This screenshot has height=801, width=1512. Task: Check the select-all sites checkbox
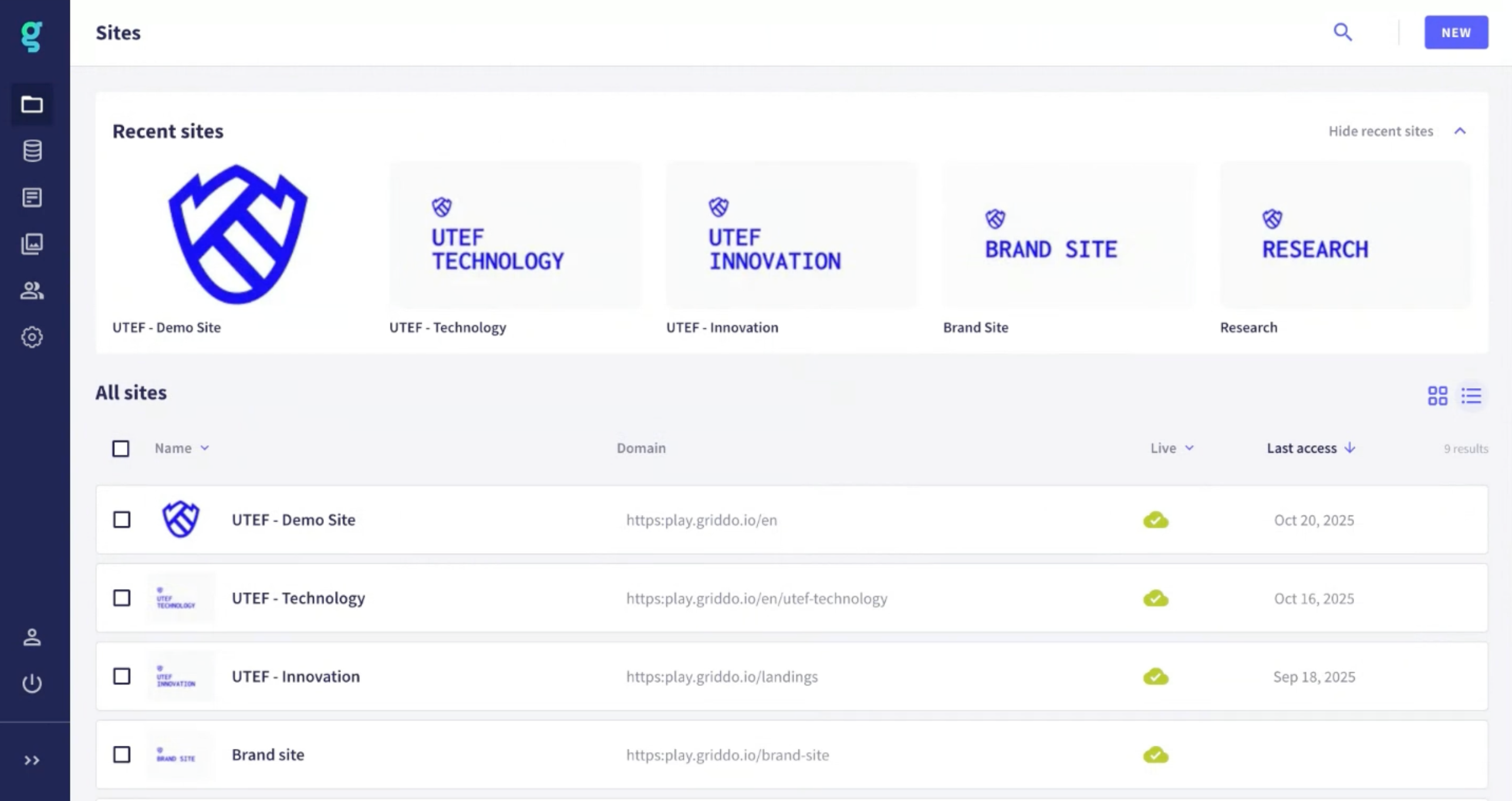121,448
